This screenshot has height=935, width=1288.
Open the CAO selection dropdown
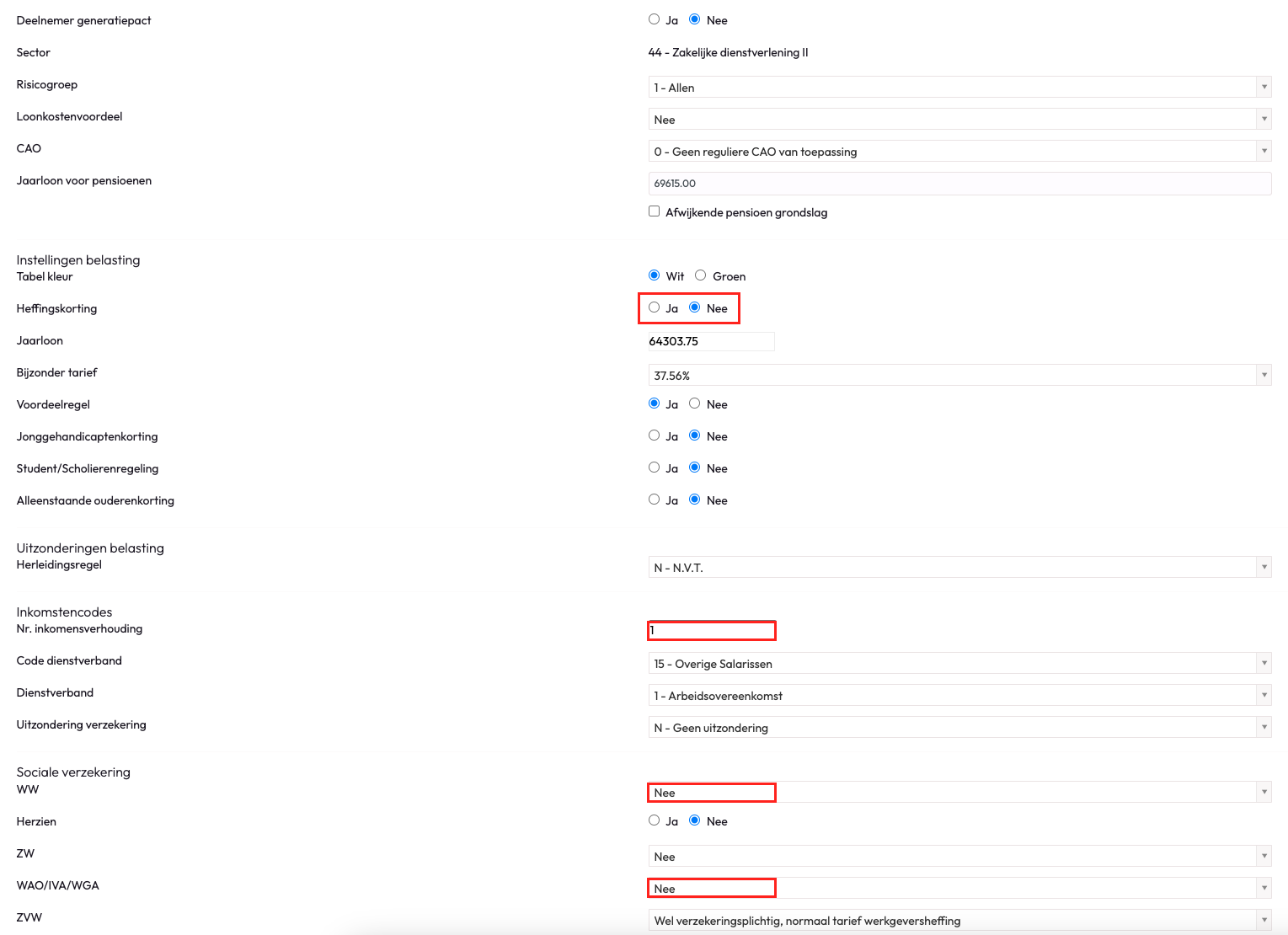(x=959, y=152)
